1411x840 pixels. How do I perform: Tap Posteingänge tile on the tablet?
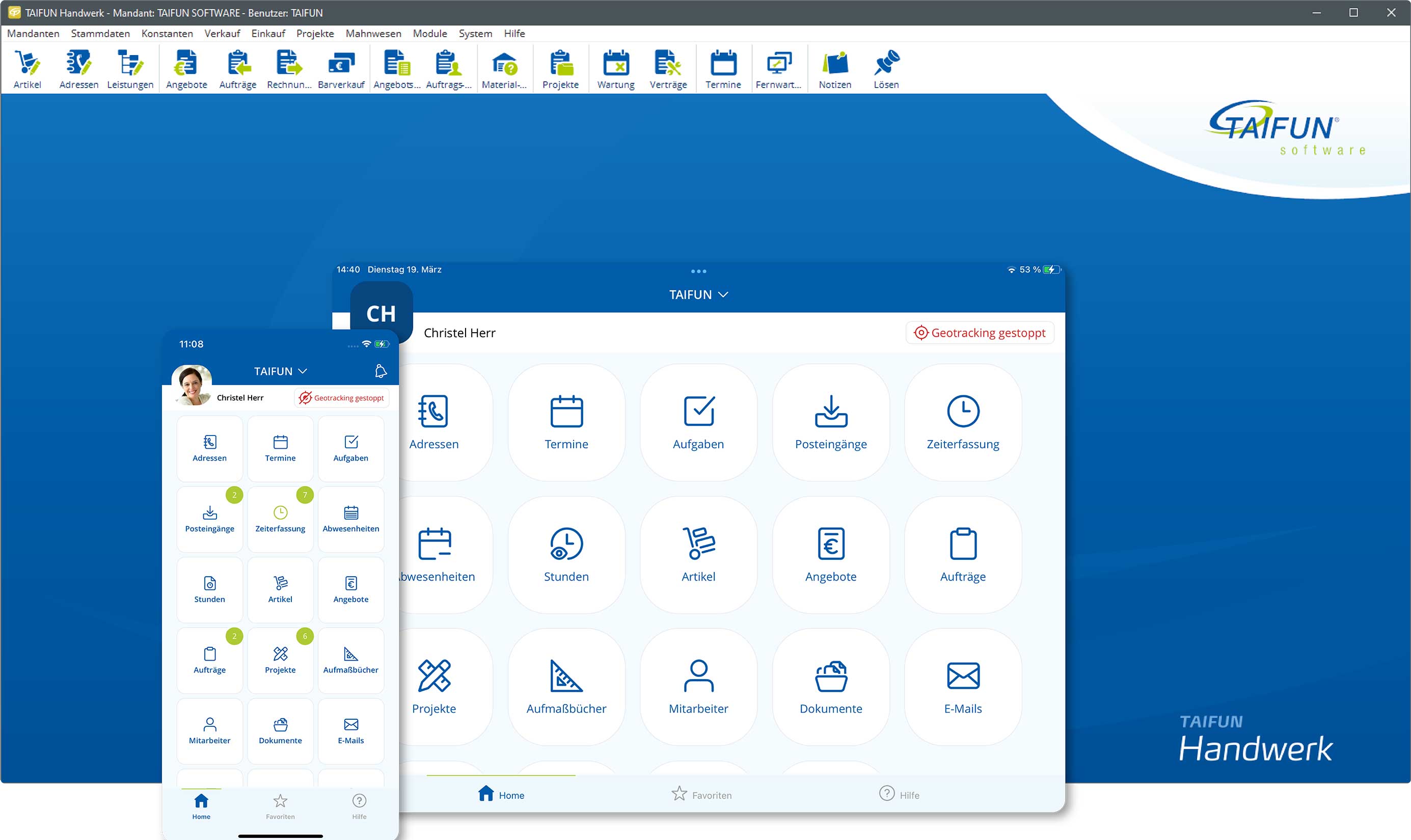click(831, 422)
